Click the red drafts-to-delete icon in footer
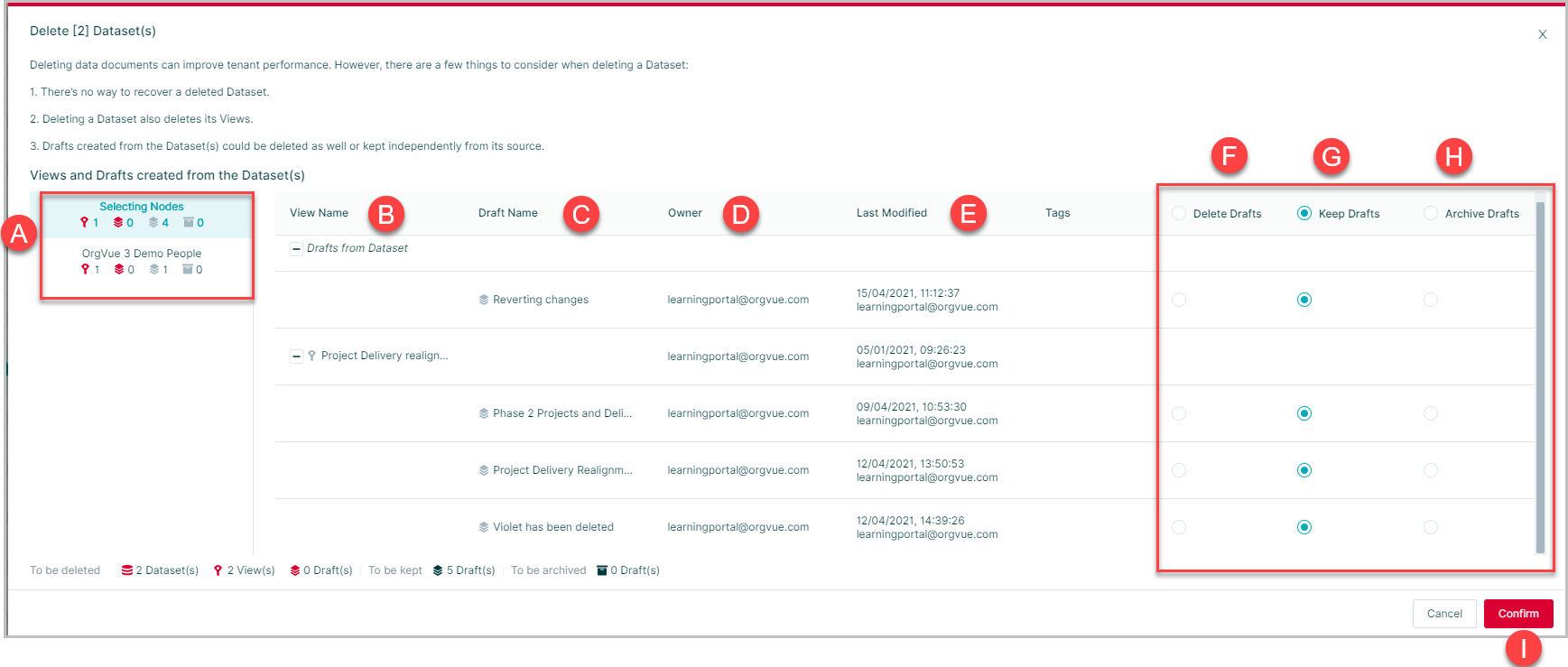The image size is (1568, 667). click(x=295, y=570)
